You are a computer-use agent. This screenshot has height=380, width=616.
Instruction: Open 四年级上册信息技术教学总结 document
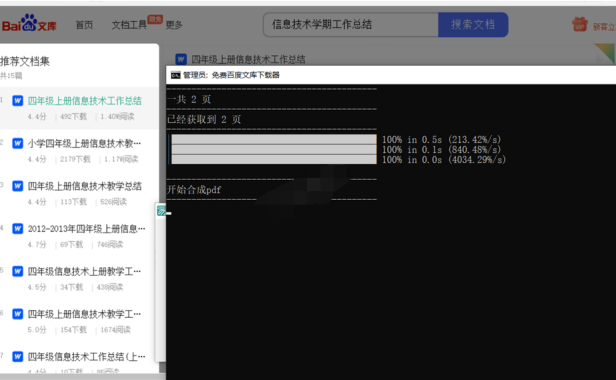point(84,186)
